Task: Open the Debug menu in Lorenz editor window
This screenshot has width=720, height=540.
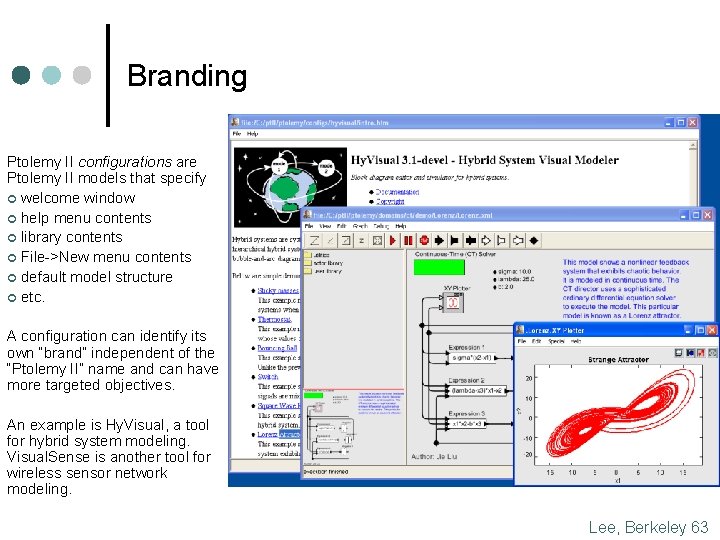Action: click(x=381, y=226)
